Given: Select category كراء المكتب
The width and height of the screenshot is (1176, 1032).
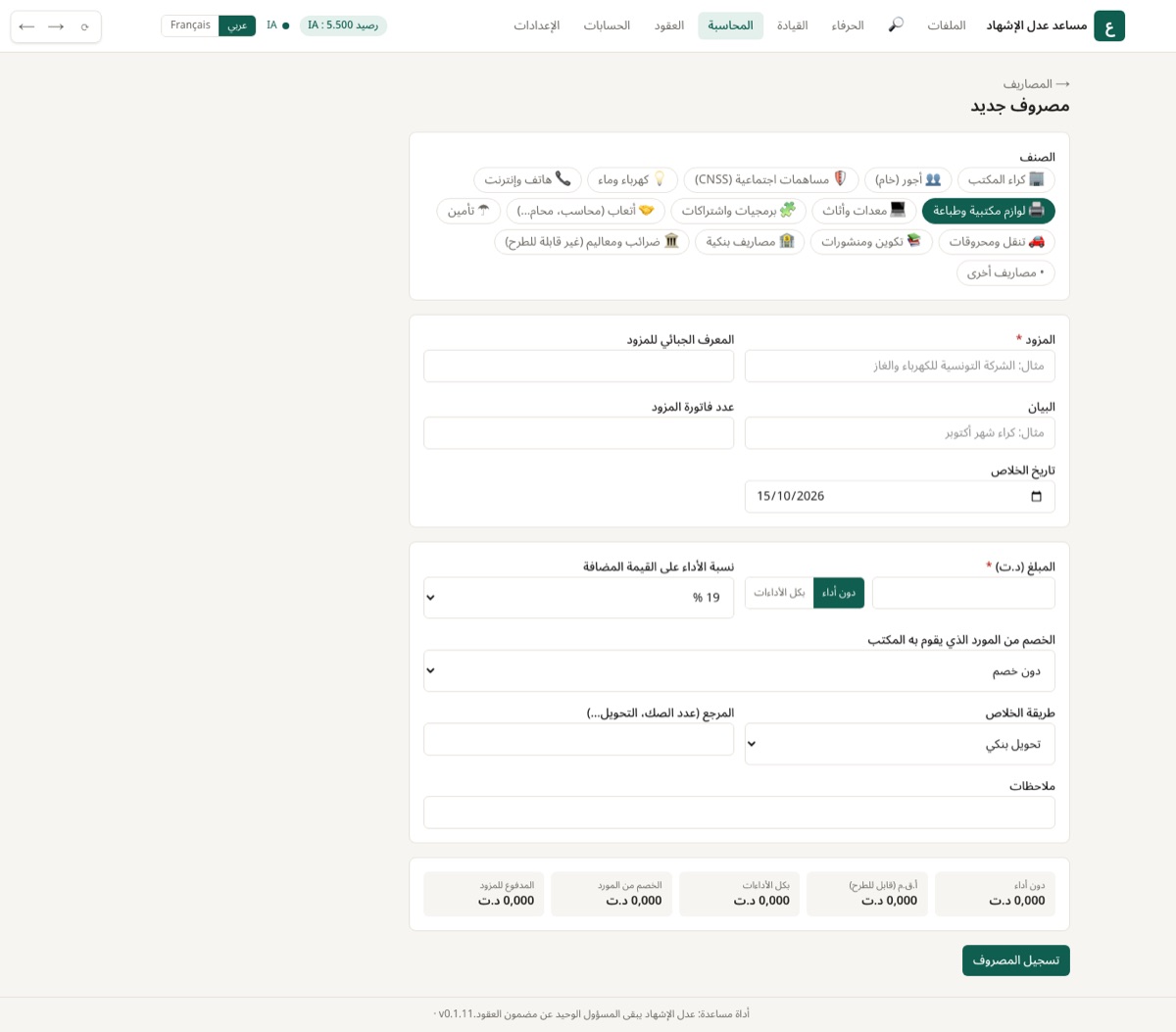Looking at the screenshot, I should [1005, 180].
